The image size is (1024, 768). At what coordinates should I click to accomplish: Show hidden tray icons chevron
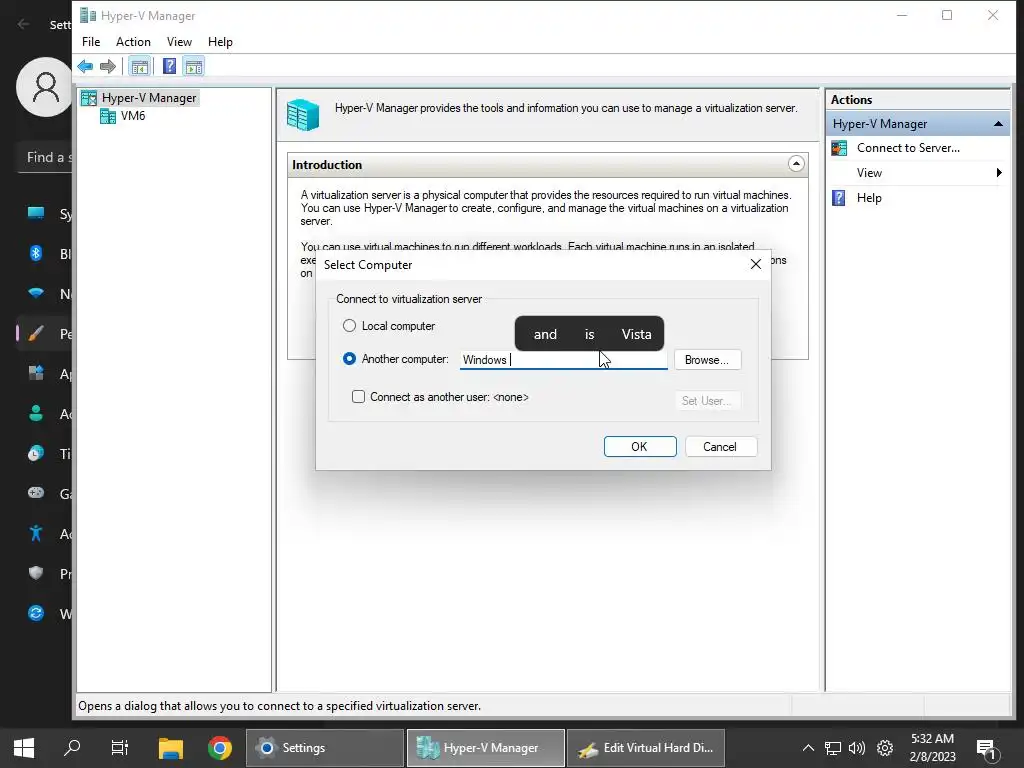click(x=808, y=748)
